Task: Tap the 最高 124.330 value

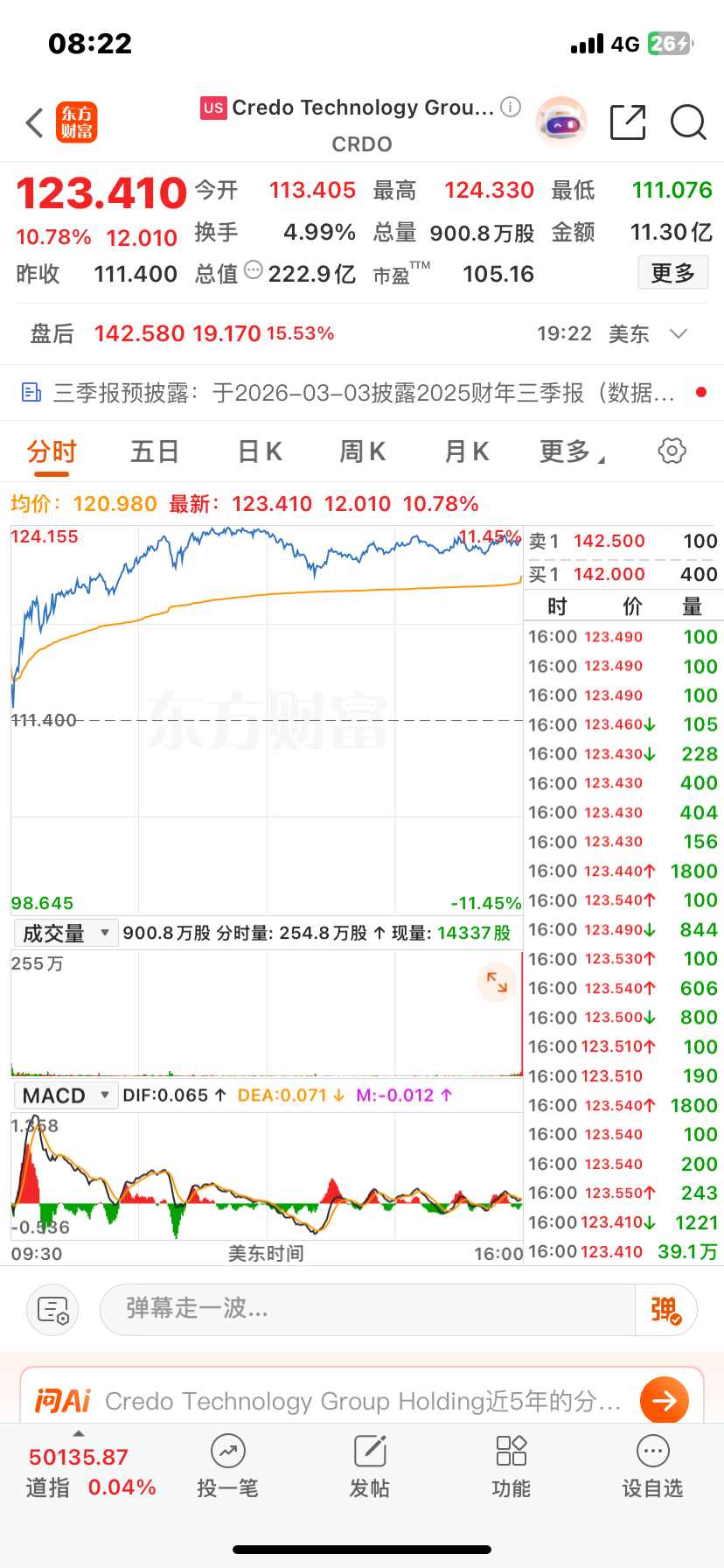Action: [489, 190]
